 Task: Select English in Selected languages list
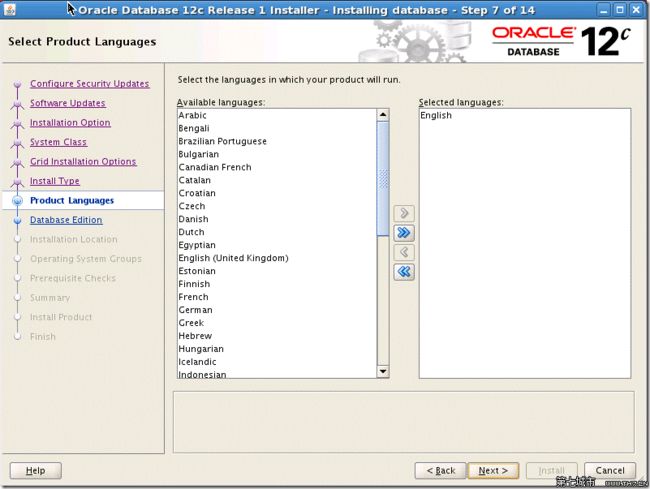pos(525,115)
